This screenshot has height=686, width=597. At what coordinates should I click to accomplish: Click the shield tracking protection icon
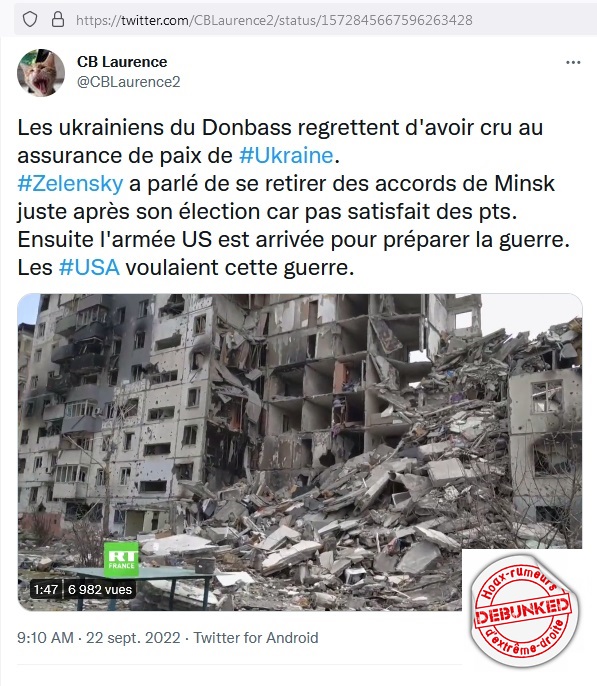[x=30, y=20]
